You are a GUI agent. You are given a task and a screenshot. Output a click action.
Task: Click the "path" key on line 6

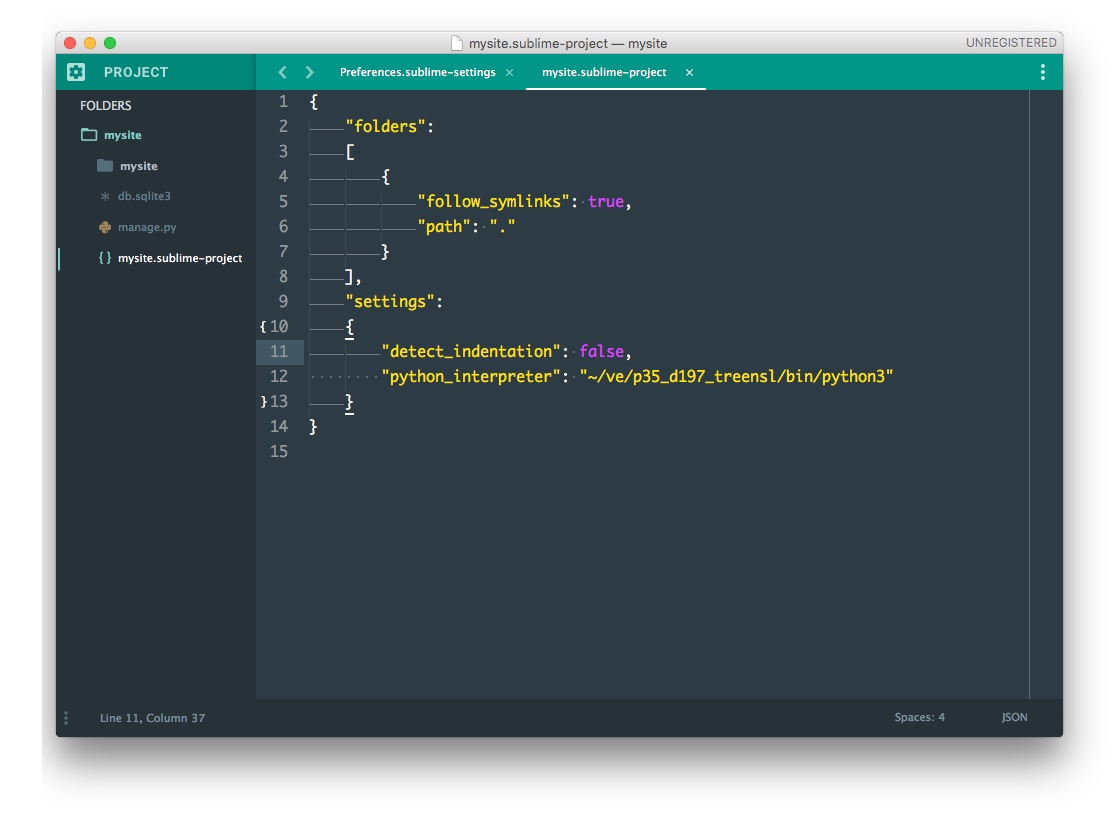tap(444, 226)
